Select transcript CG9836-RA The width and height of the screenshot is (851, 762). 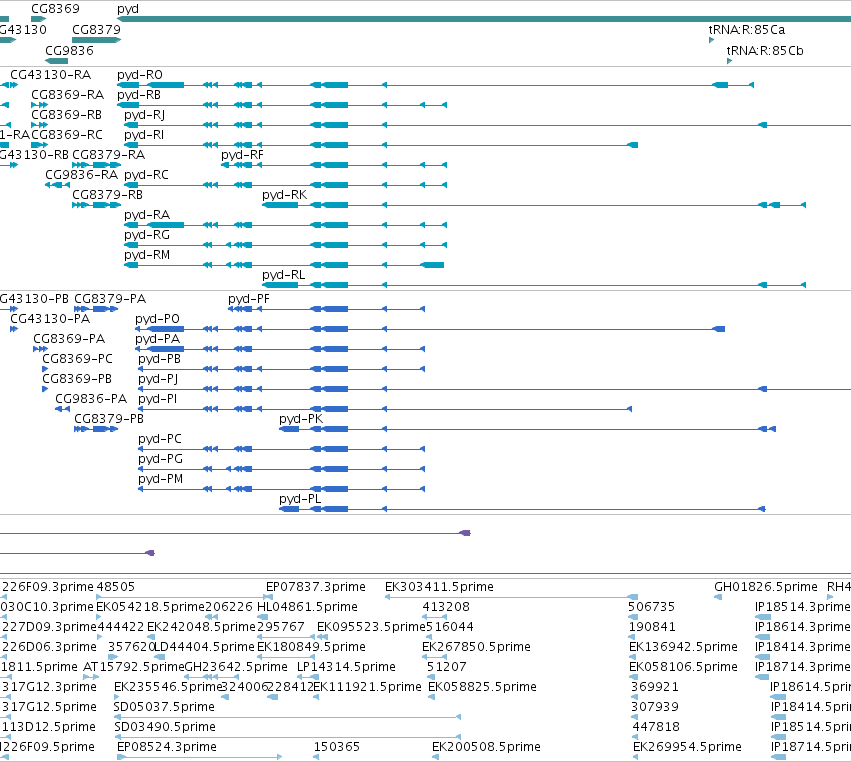[58, 185]
